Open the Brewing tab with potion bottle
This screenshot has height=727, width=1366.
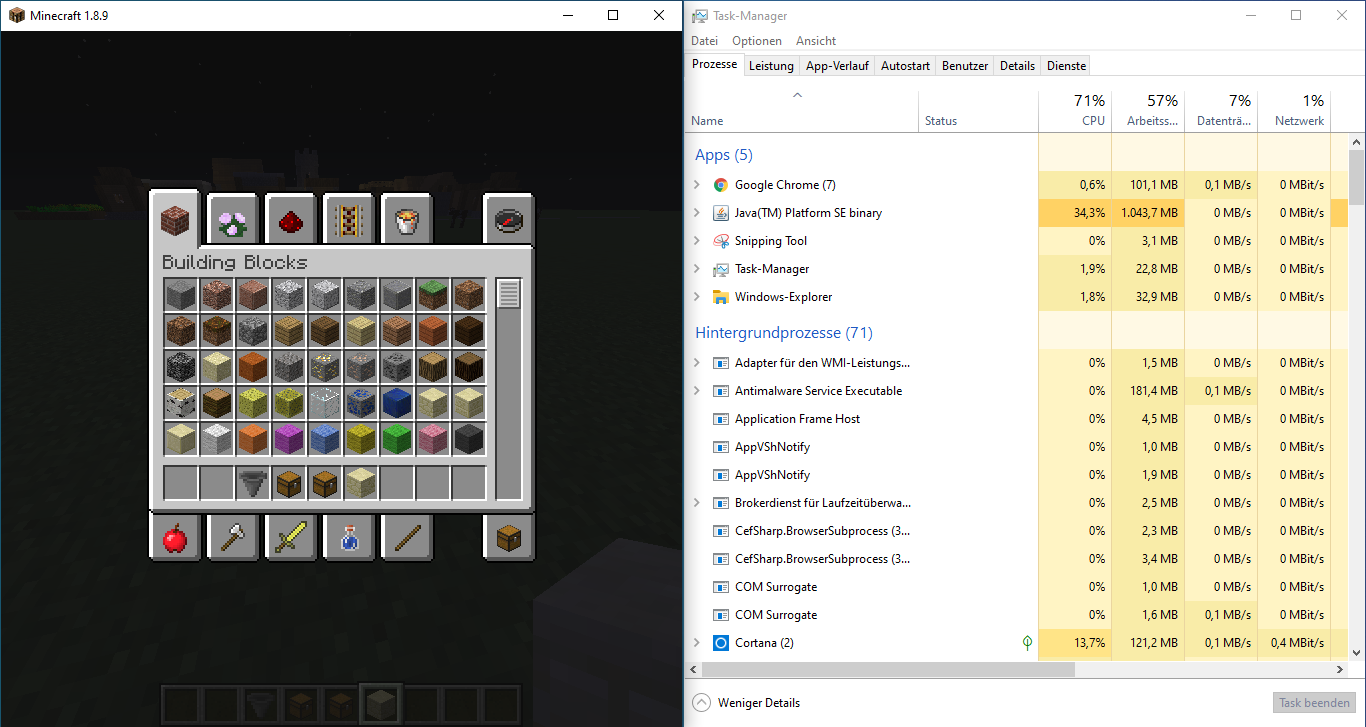coord(349,539)
